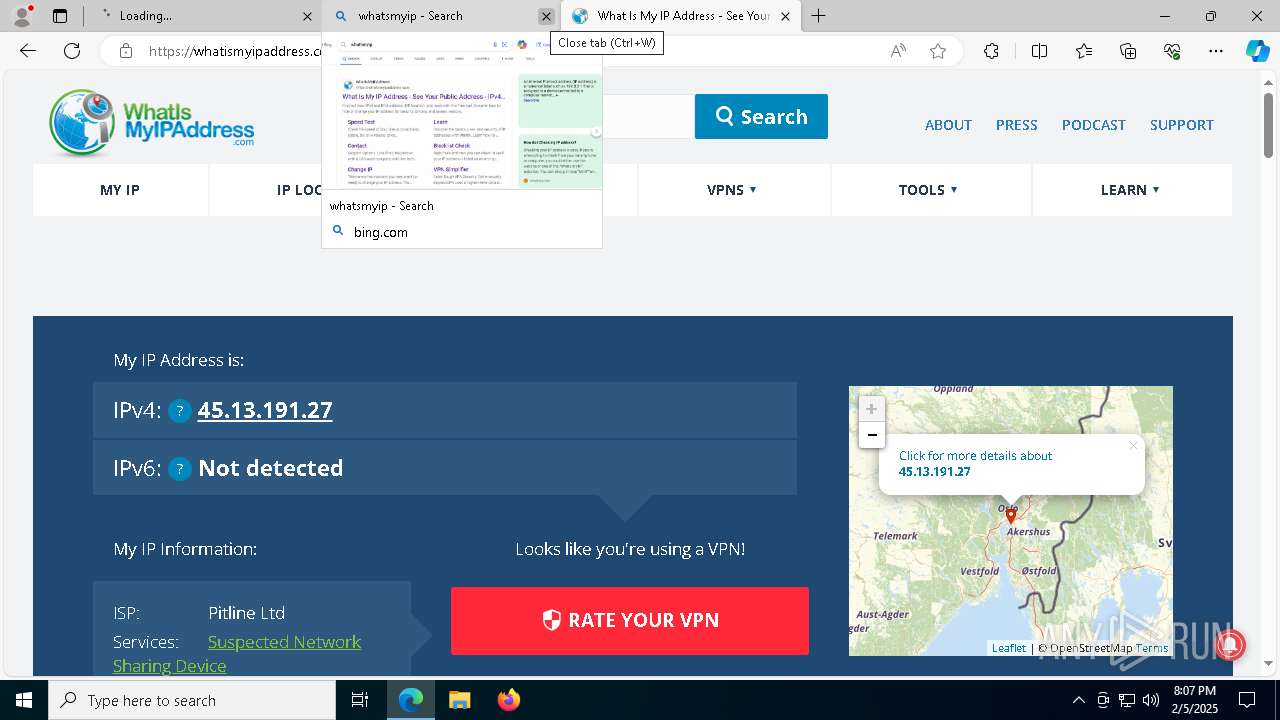Click the red map marker on Oslo
This screenshot has height=720, width=1280.
(x=1011, y=515)
